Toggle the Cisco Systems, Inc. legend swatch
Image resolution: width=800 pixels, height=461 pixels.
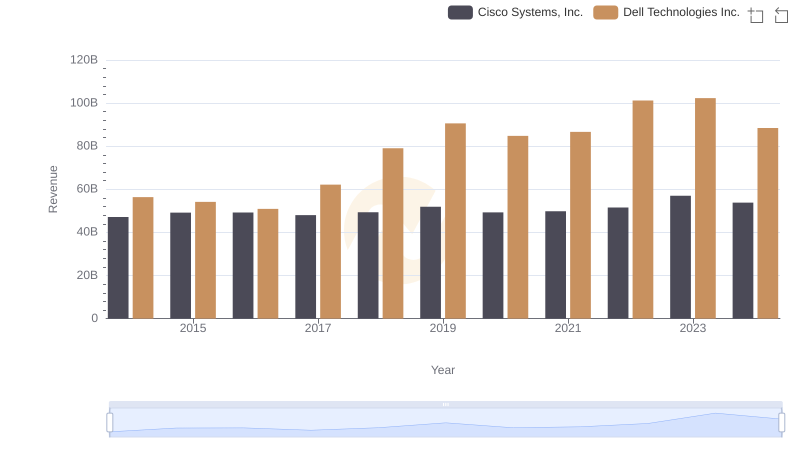(x=460, y=12)
